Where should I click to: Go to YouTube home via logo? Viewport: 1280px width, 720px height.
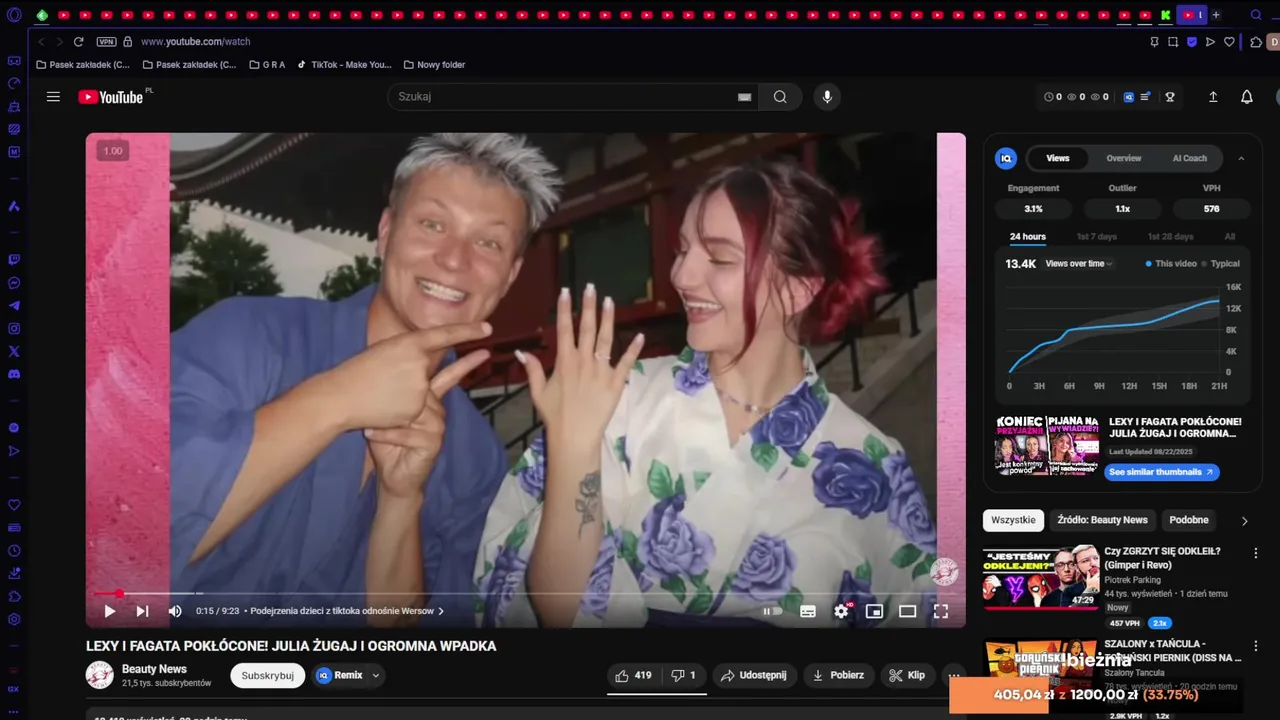tap(111, 97)
